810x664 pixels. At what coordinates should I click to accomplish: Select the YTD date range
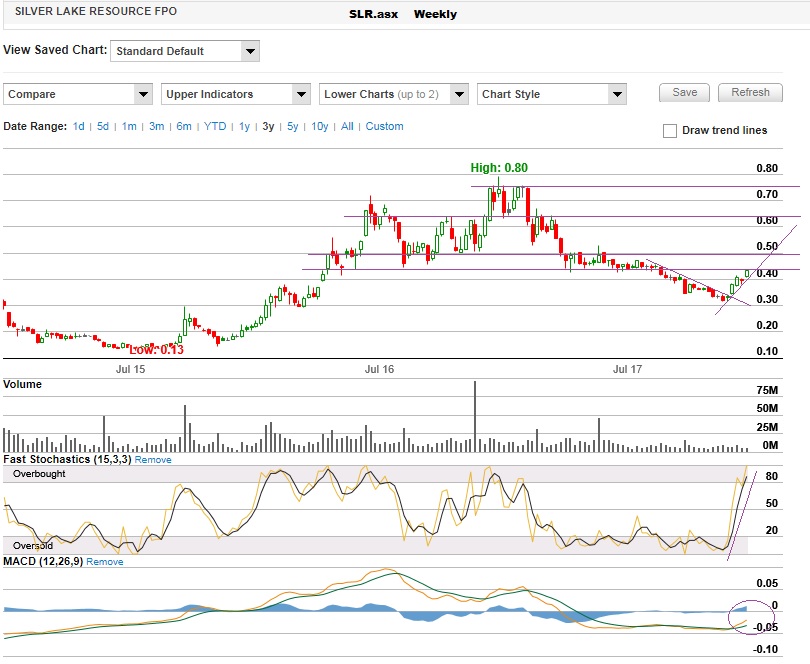coord(215,127)
